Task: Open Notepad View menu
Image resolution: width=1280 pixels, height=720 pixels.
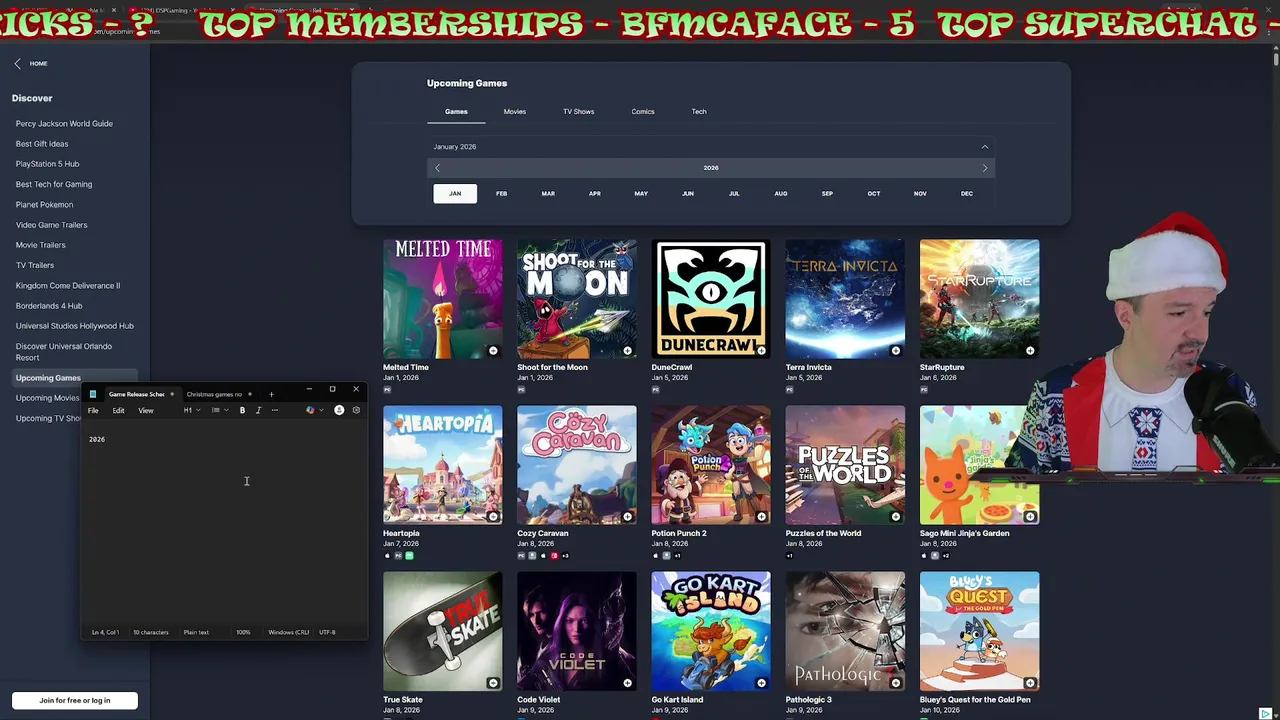Action: click(146, 410)
